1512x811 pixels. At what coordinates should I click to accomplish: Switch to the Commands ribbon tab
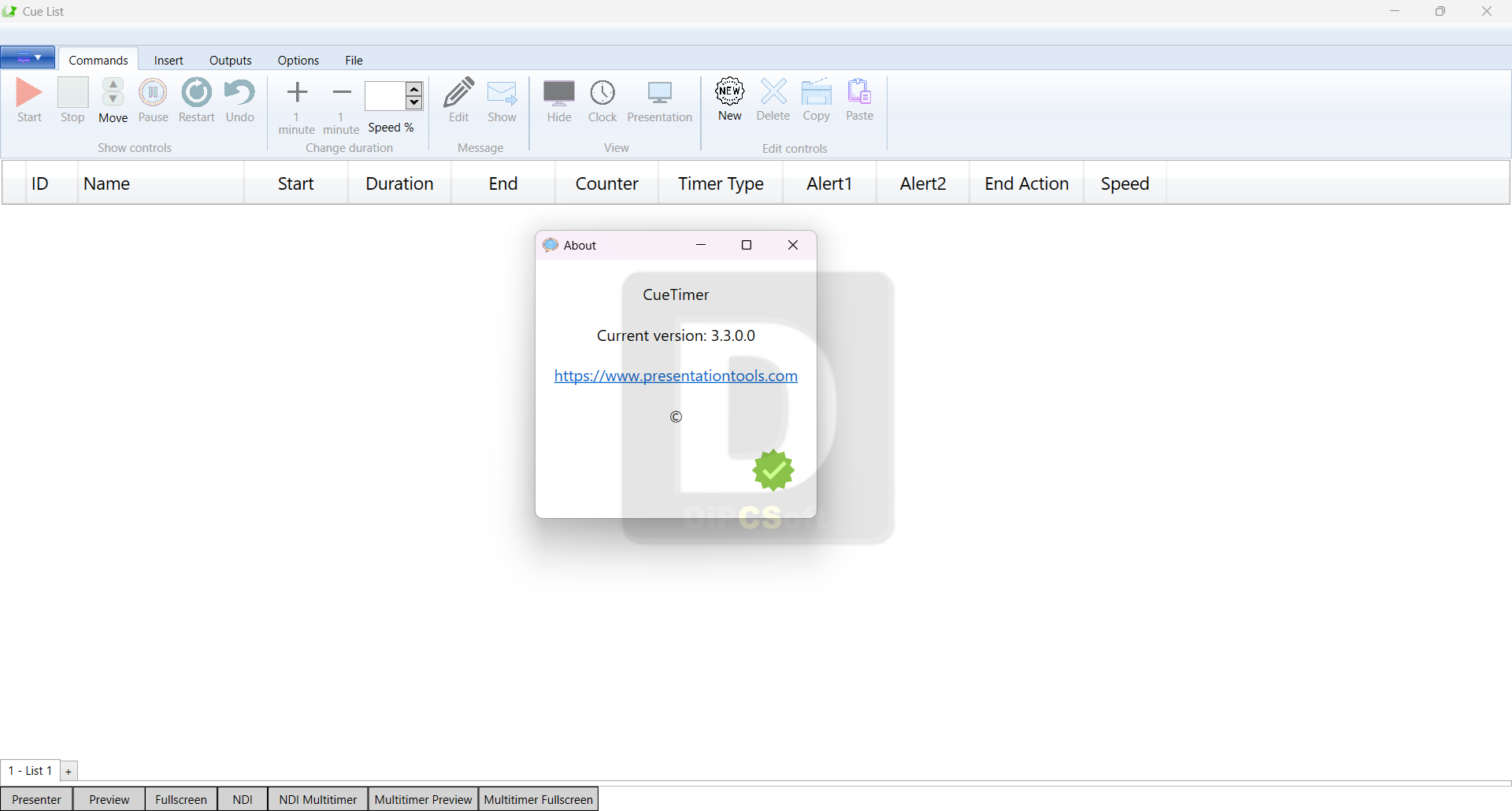point(98,60)
